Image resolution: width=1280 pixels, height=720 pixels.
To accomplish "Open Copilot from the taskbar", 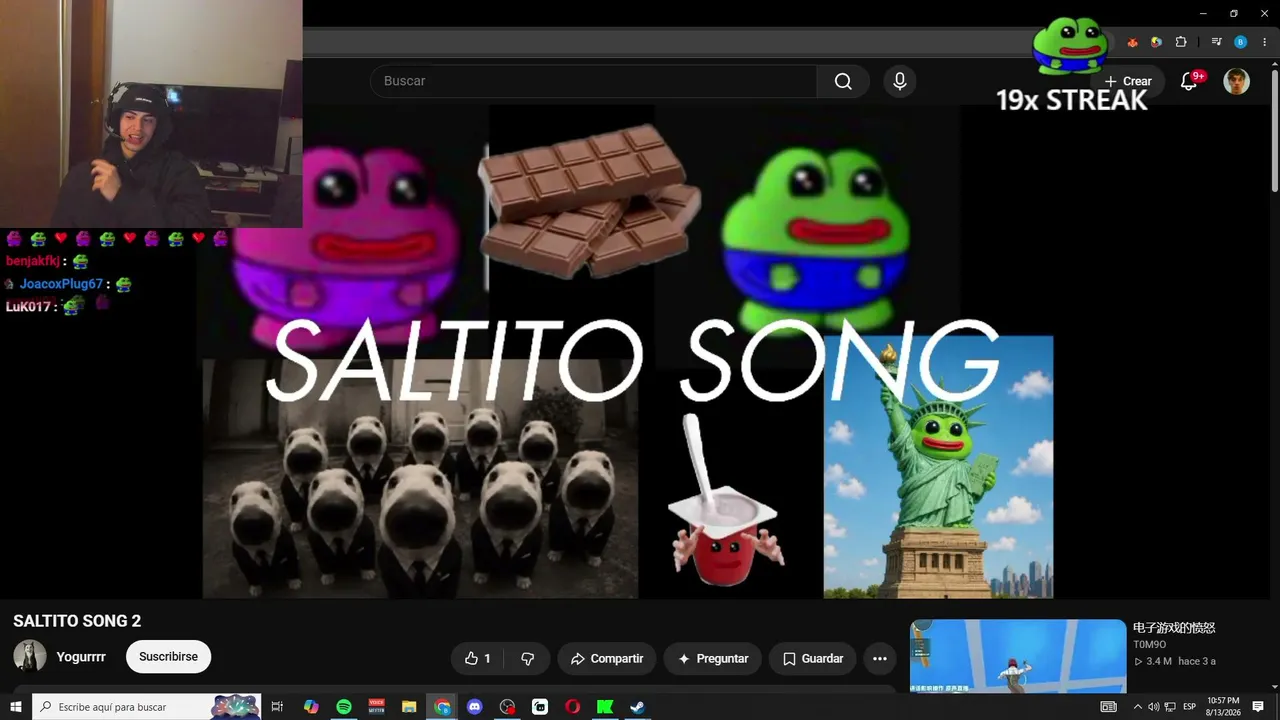I will (311, 707).
